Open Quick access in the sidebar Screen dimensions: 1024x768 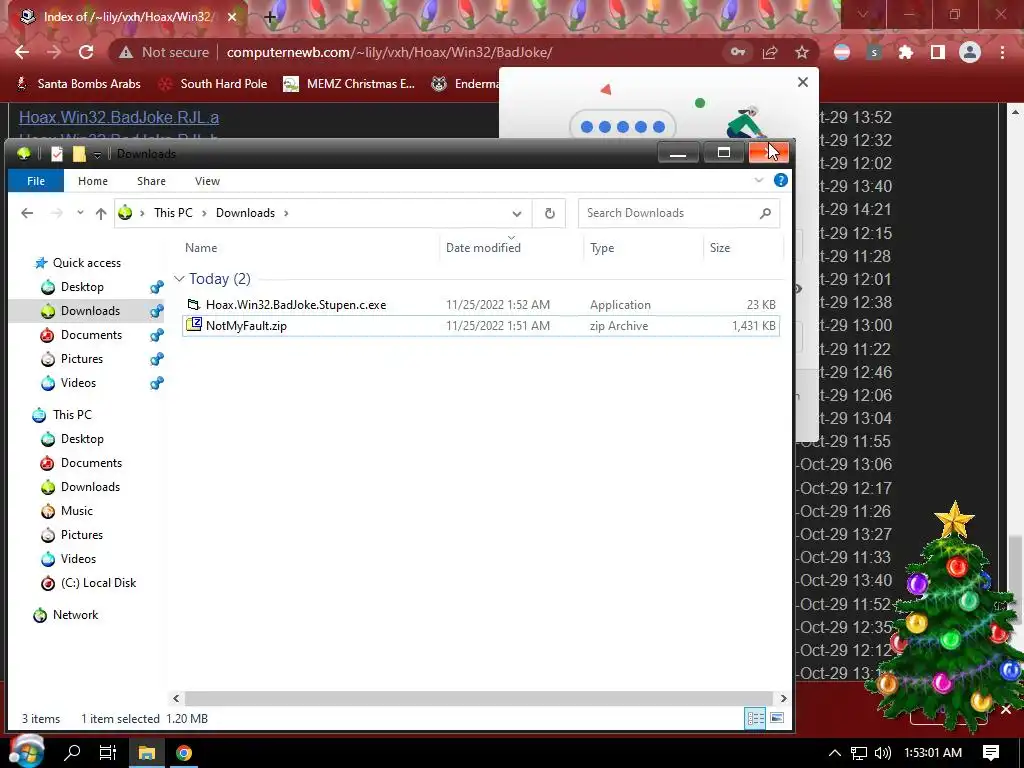click(86, 263)
